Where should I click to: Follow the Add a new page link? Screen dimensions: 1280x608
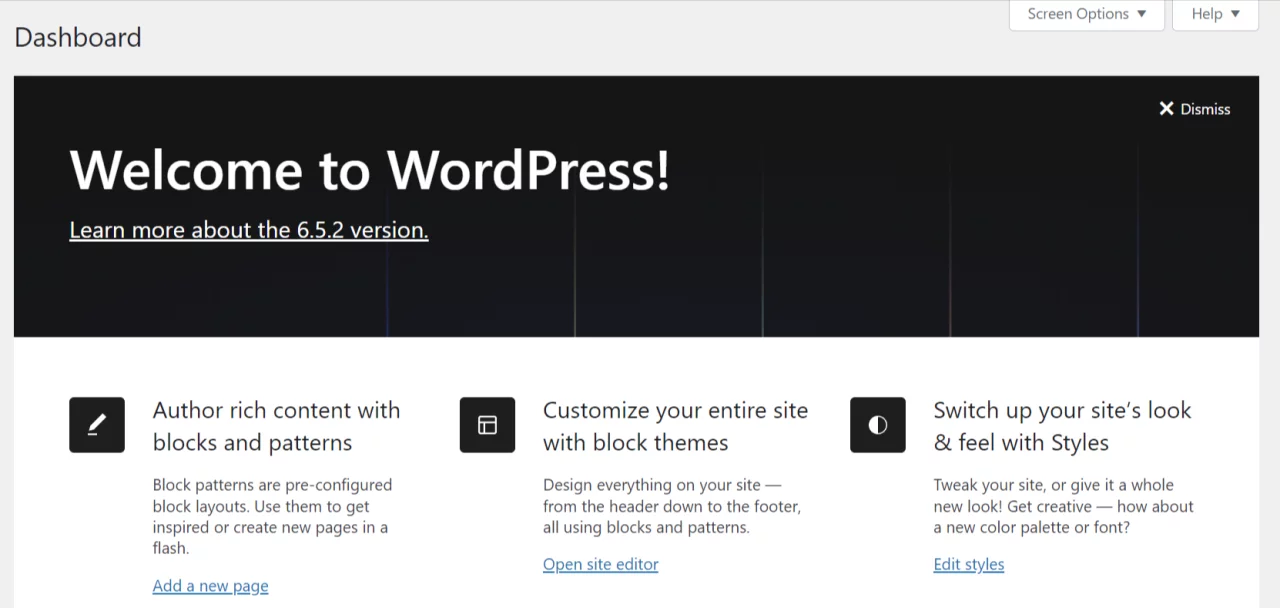pyautogui.click(x=210, y=586)
